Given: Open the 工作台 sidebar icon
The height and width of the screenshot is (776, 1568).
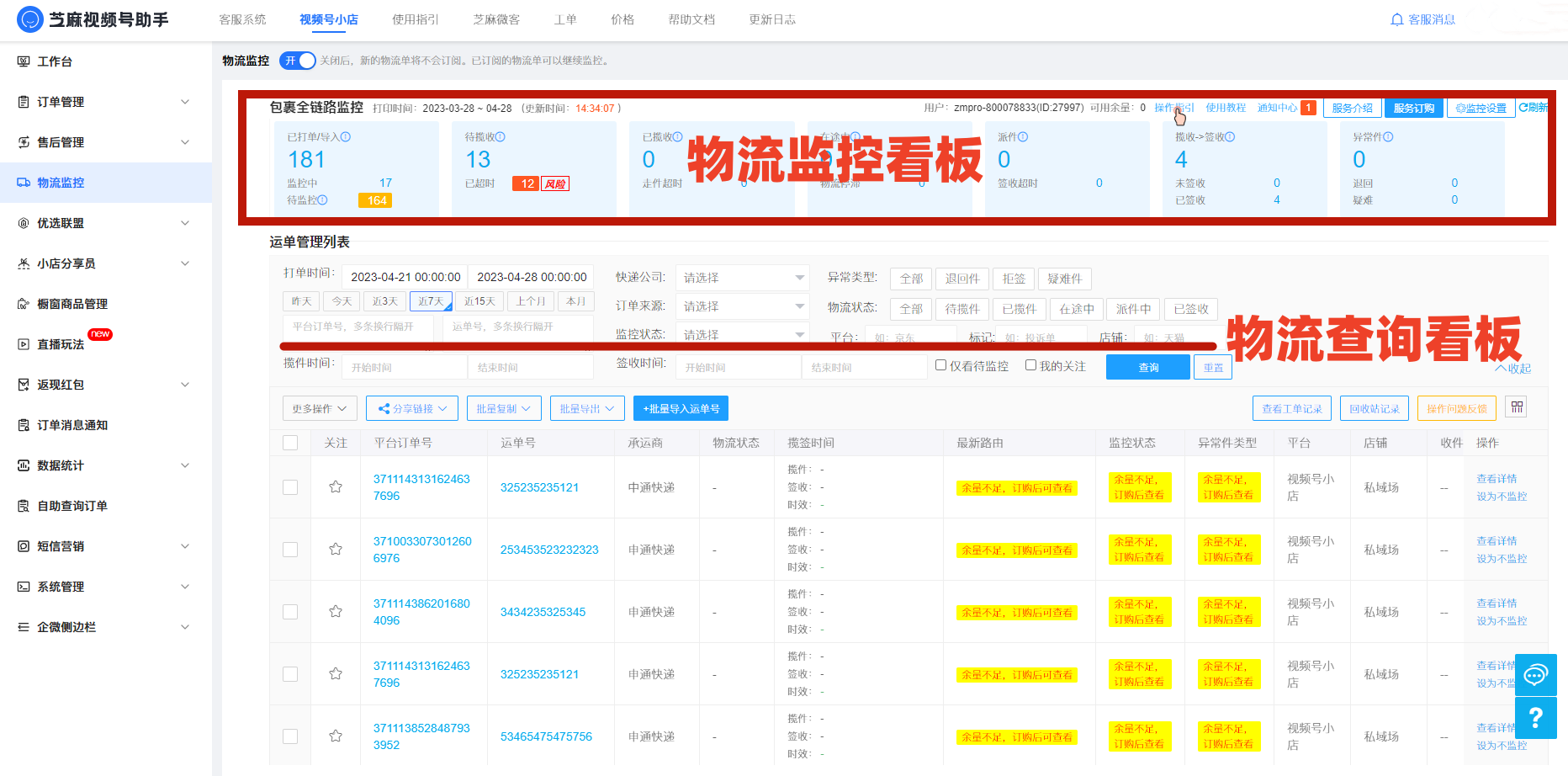Looking at the screenshot, I should pyautogui.click(x=24, y=61).
